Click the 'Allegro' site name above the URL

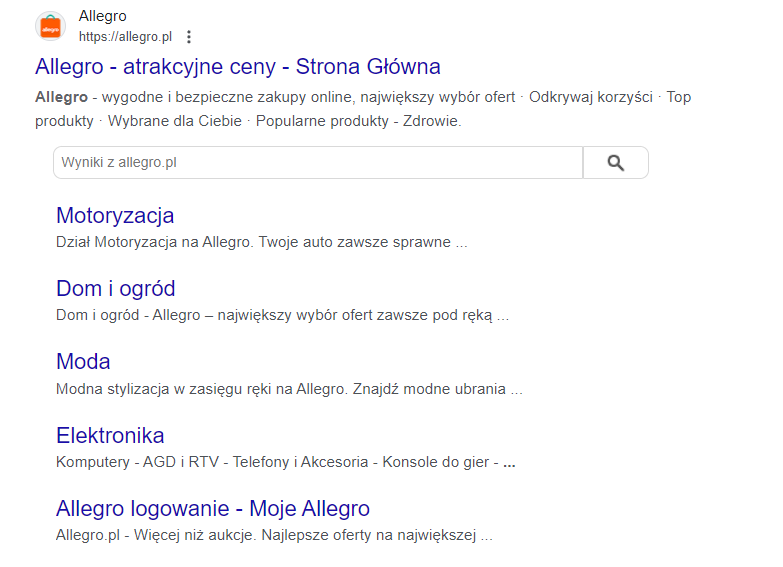coord(102,16)
